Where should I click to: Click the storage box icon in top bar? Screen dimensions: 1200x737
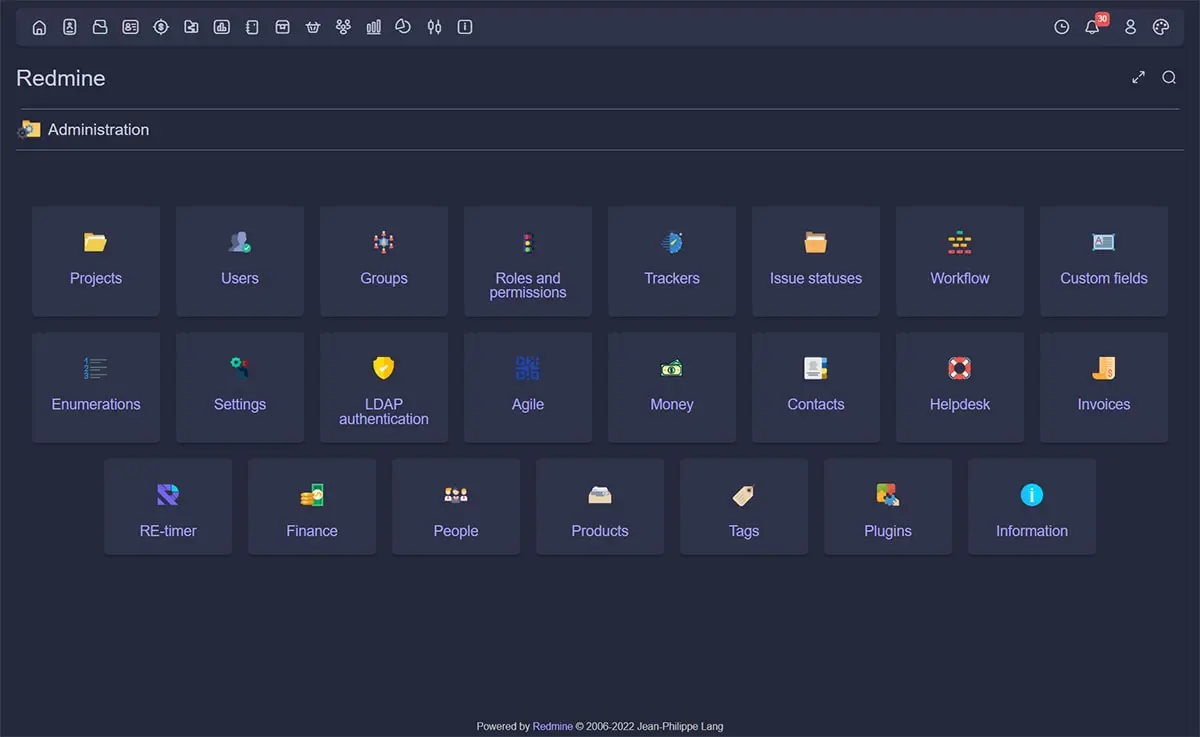[x=283, y=27]
